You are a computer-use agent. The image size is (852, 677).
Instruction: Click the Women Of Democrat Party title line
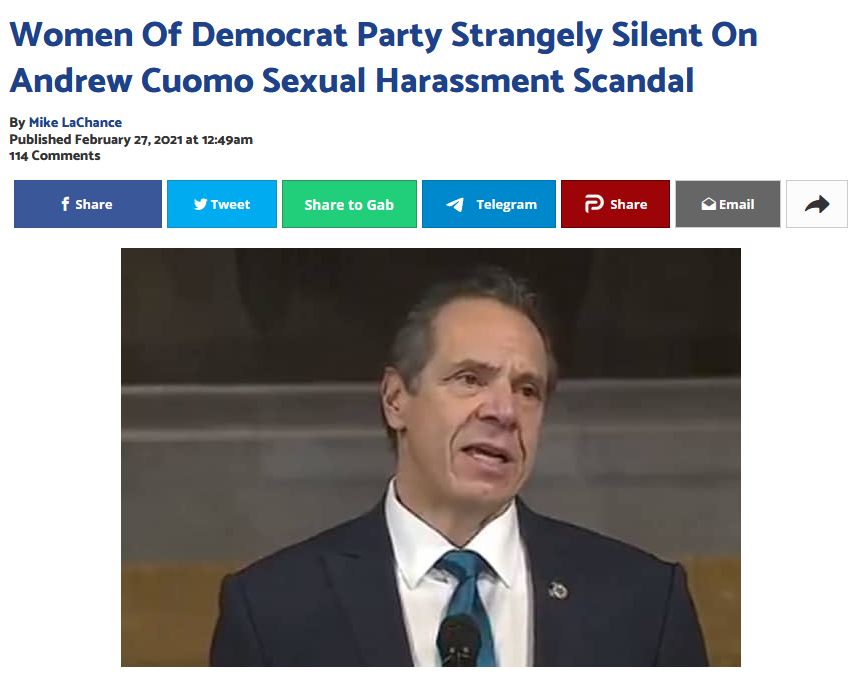pos(383,35)
